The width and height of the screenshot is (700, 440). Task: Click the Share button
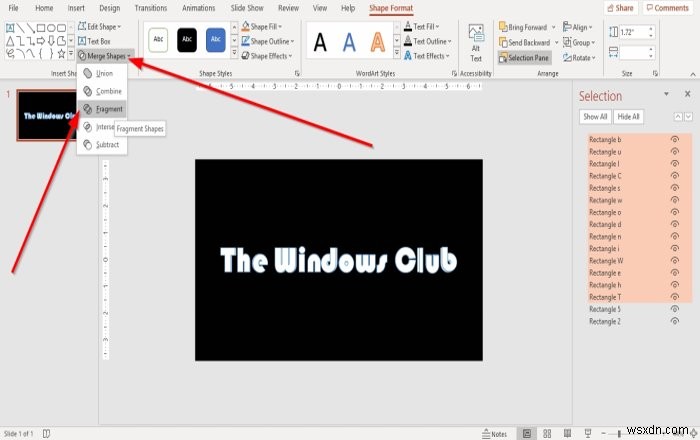[x=621, y=8]
